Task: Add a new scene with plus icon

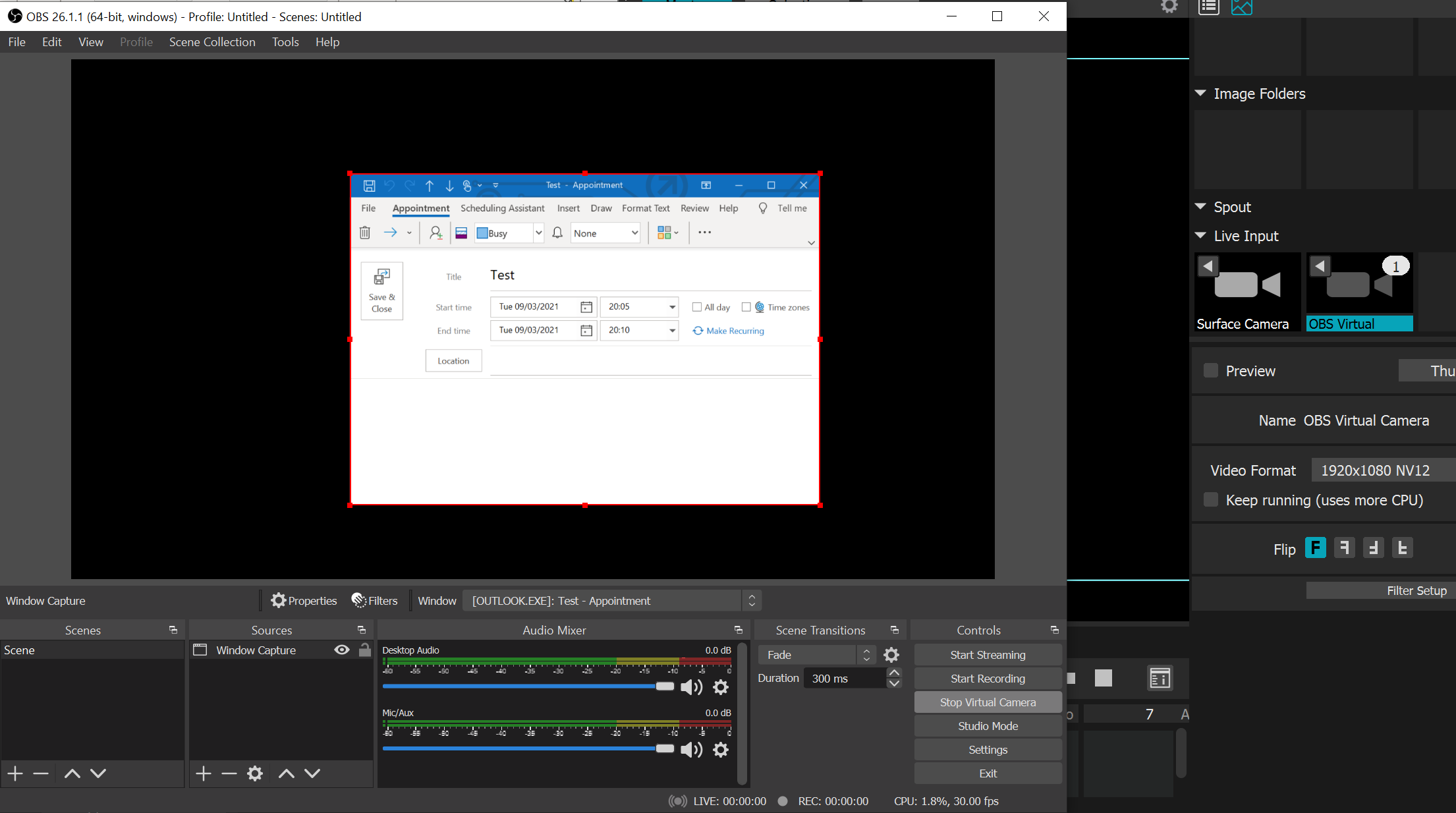Action: [x=15, y=773]
